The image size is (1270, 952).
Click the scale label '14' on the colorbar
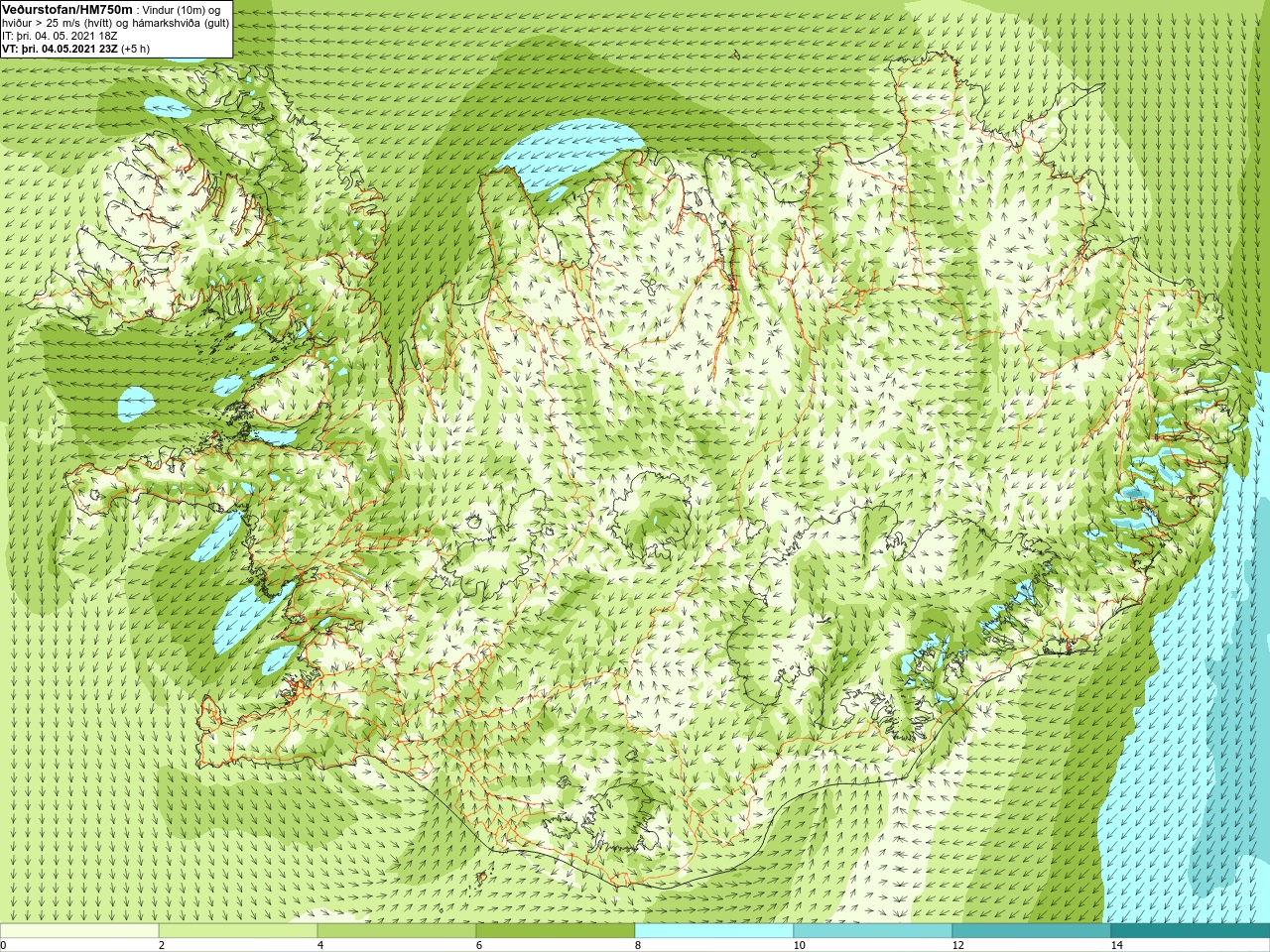pos(1116,945)
